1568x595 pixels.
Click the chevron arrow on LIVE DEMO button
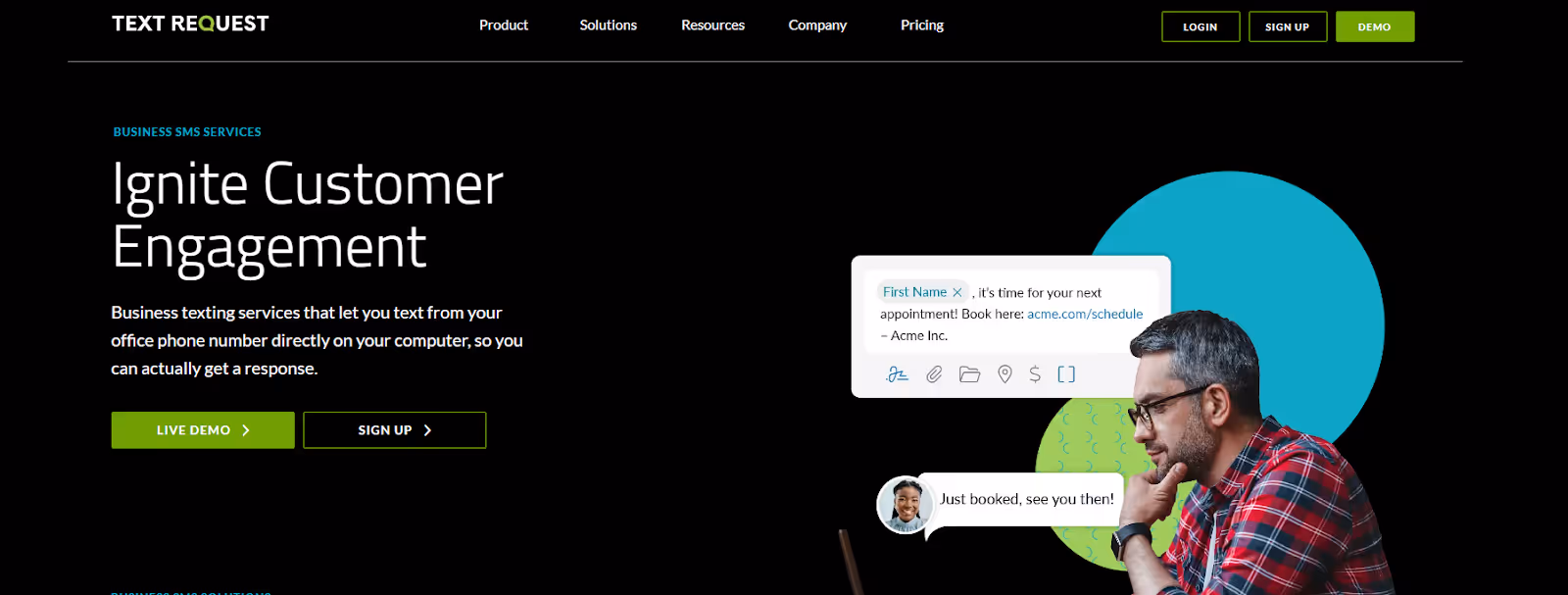pyautogui.click(x=246, y=430)
